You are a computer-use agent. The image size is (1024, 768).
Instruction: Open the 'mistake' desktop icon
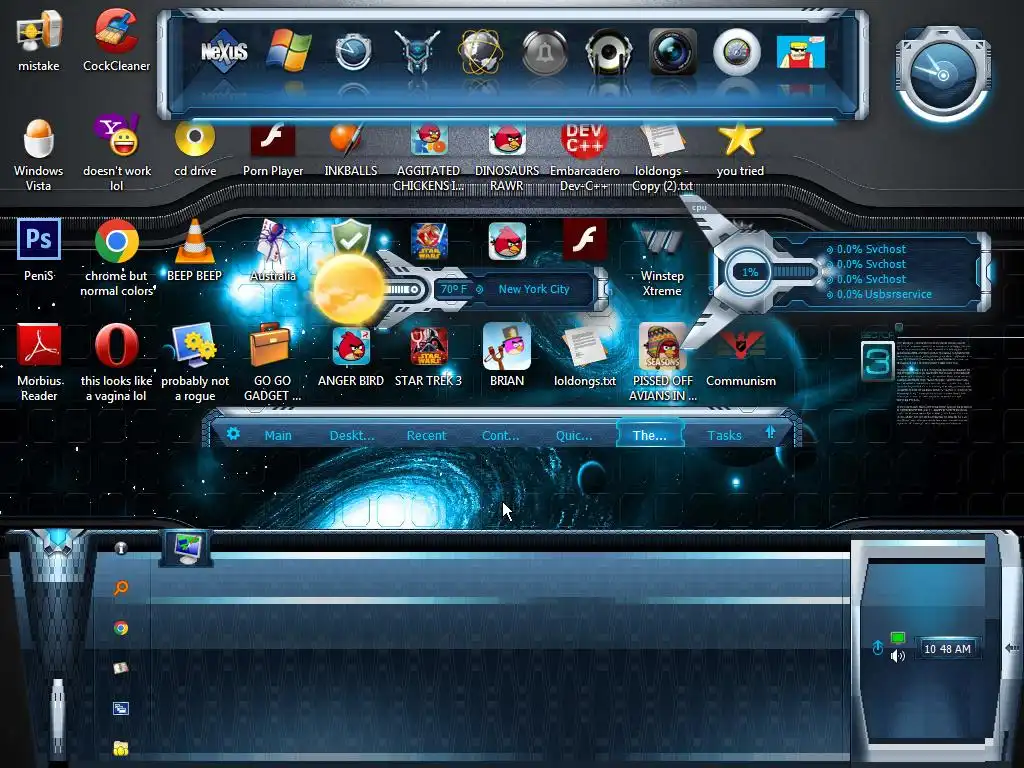point(39,40)
